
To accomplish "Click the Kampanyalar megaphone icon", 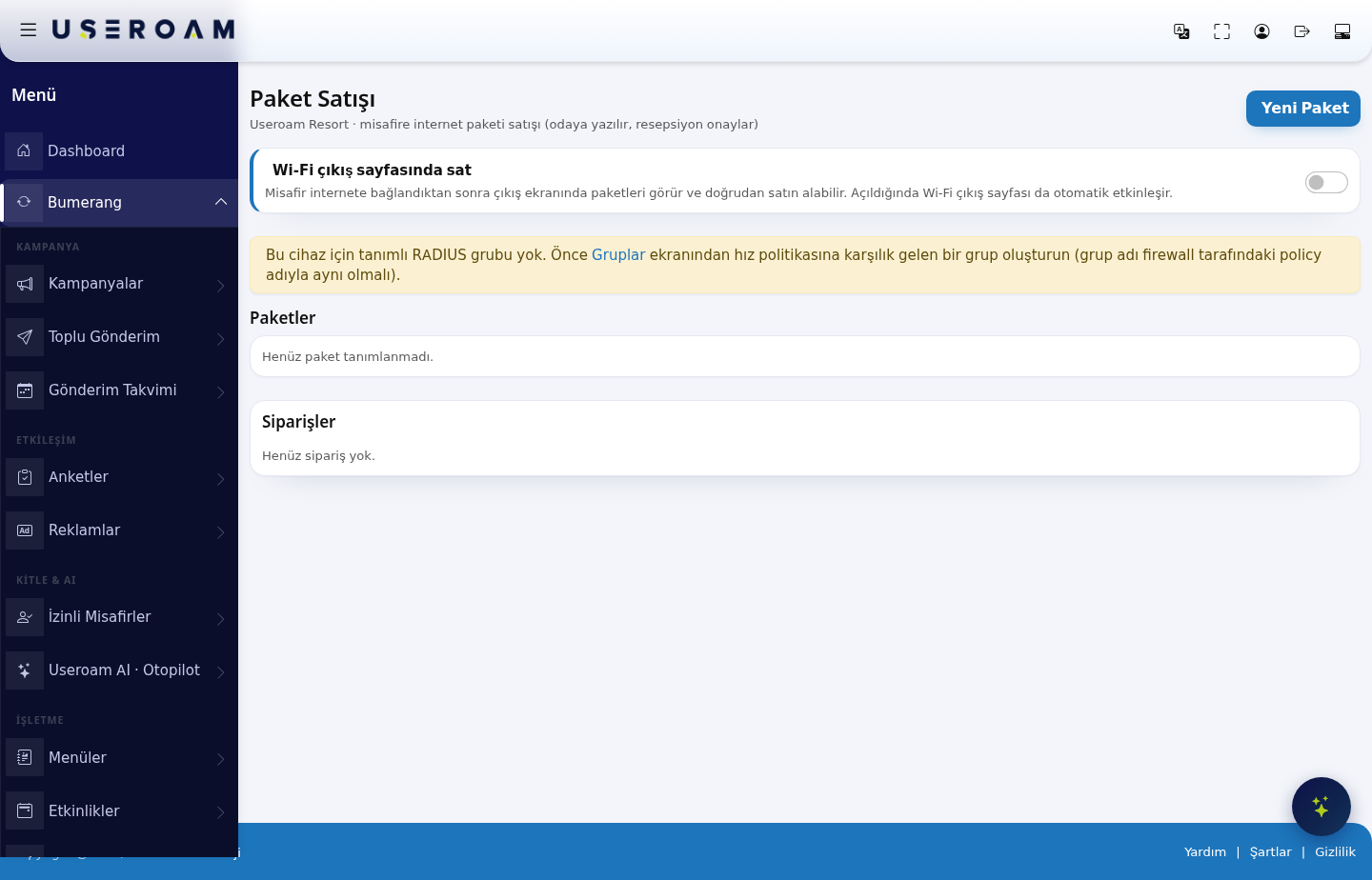I will click(x=25, y=284).
